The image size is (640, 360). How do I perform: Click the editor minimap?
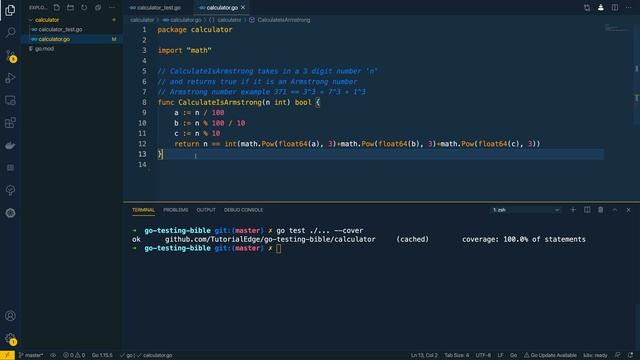(x=617, y=29)
